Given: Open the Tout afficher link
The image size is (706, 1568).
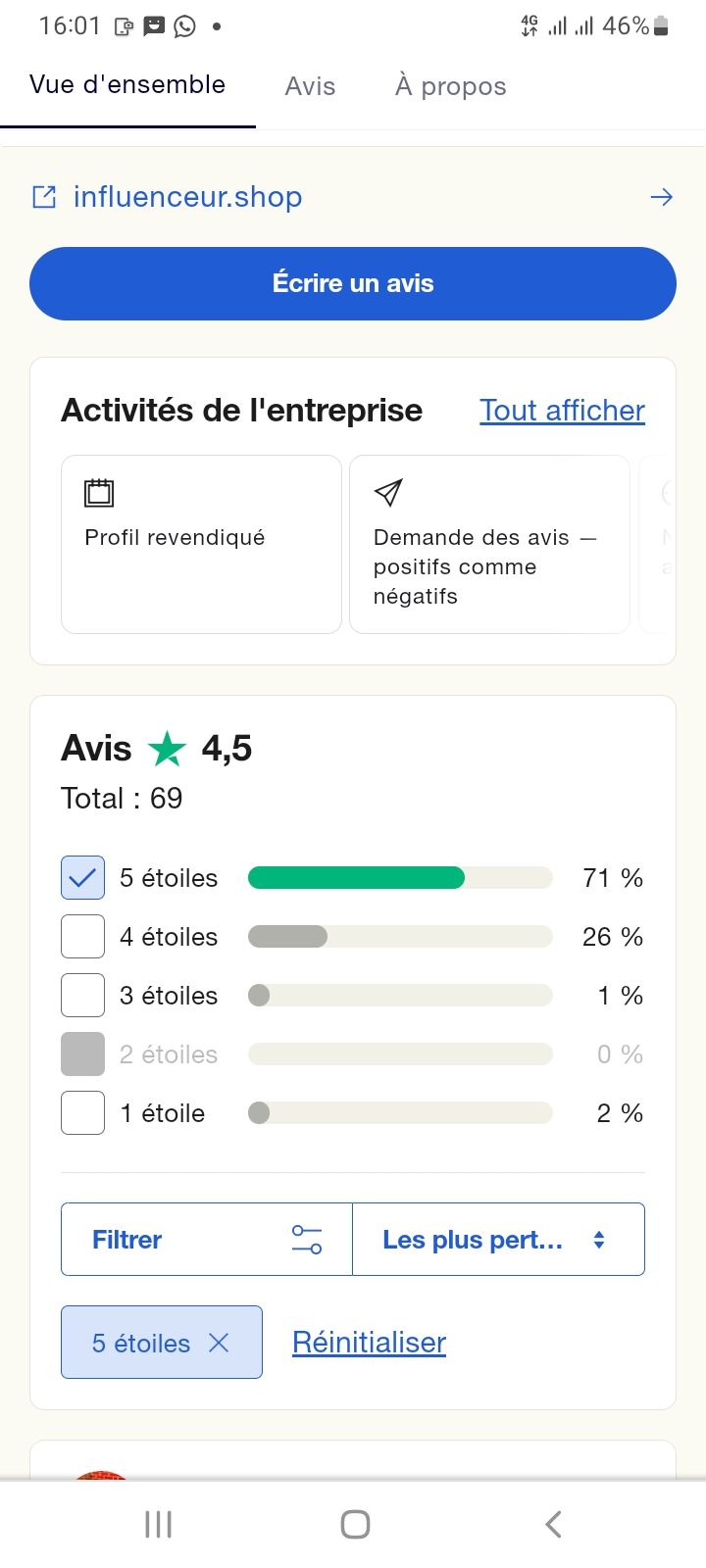Looking at the screenshot, I should 562,411.
